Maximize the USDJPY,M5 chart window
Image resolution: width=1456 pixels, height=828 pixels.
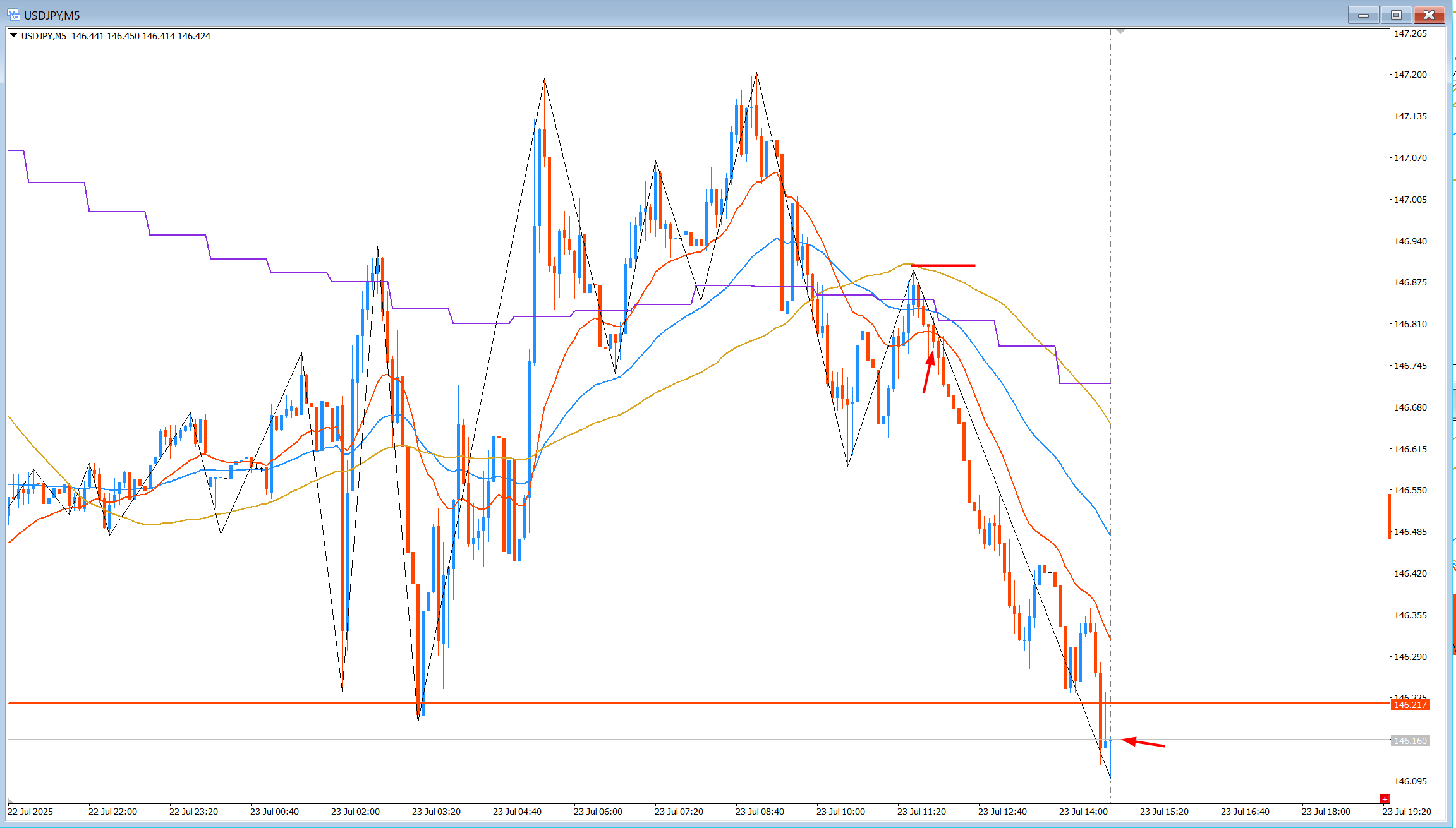(x=1396, y=15)
